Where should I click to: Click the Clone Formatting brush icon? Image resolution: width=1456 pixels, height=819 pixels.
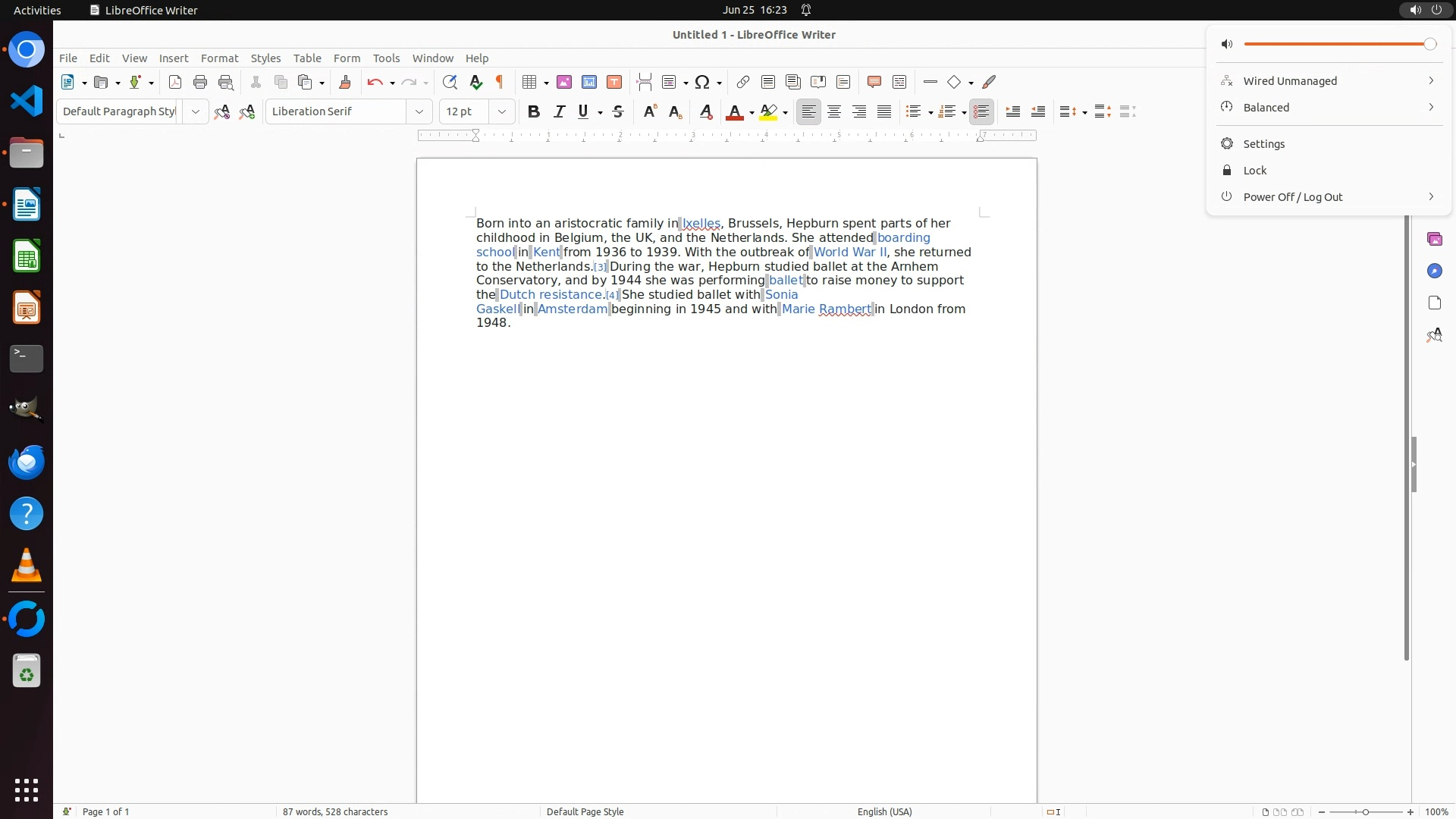[x=345, y=82]
